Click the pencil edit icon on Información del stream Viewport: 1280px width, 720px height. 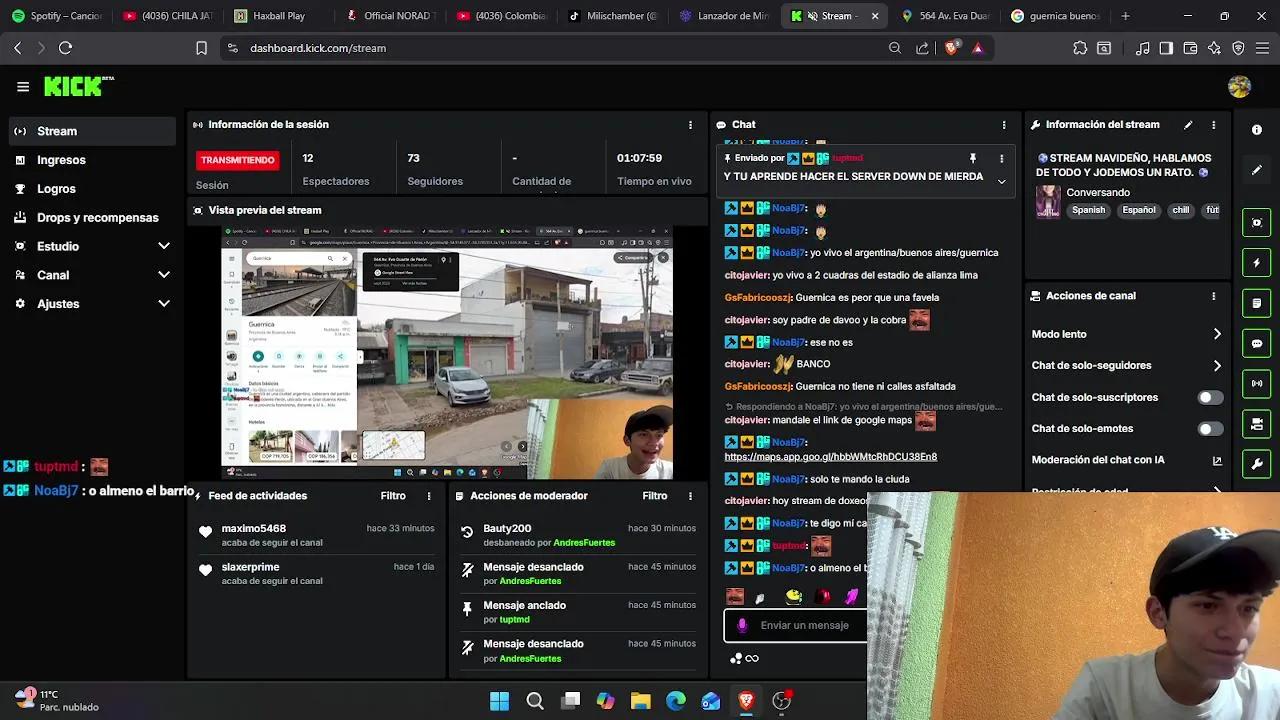tap(1188, 124)
